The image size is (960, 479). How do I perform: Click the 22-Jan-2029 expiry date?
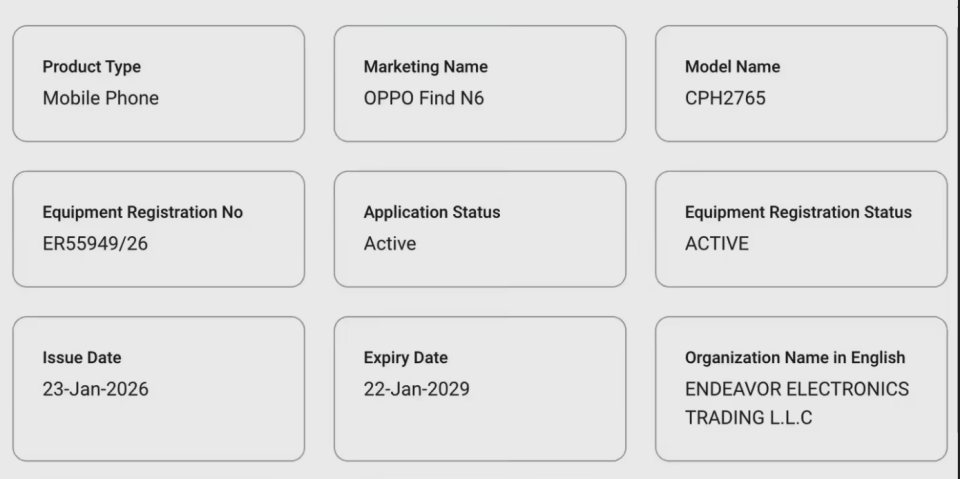click(x=416, y=389)
